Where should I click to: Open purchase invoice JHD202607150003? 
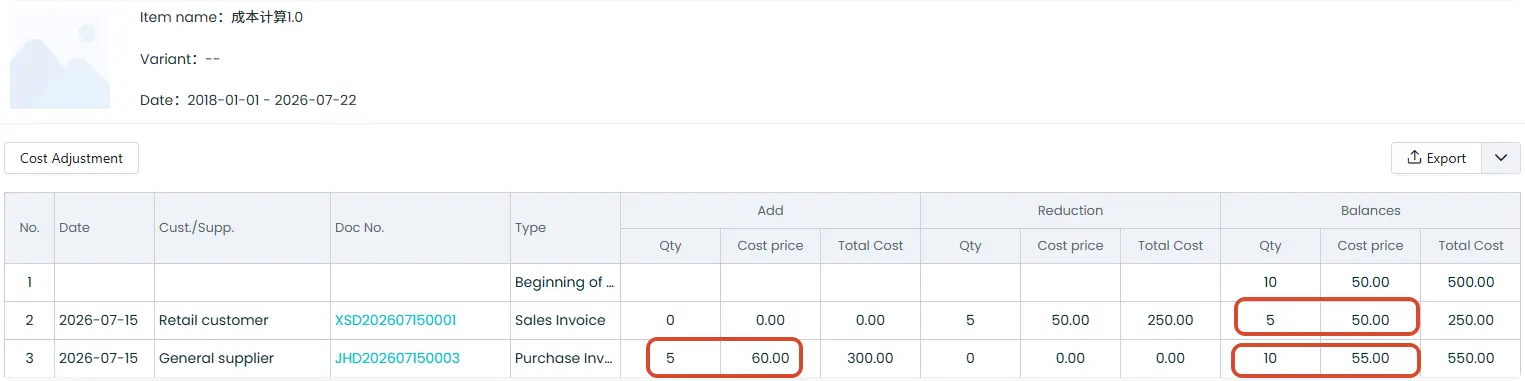tap(397, 358)
